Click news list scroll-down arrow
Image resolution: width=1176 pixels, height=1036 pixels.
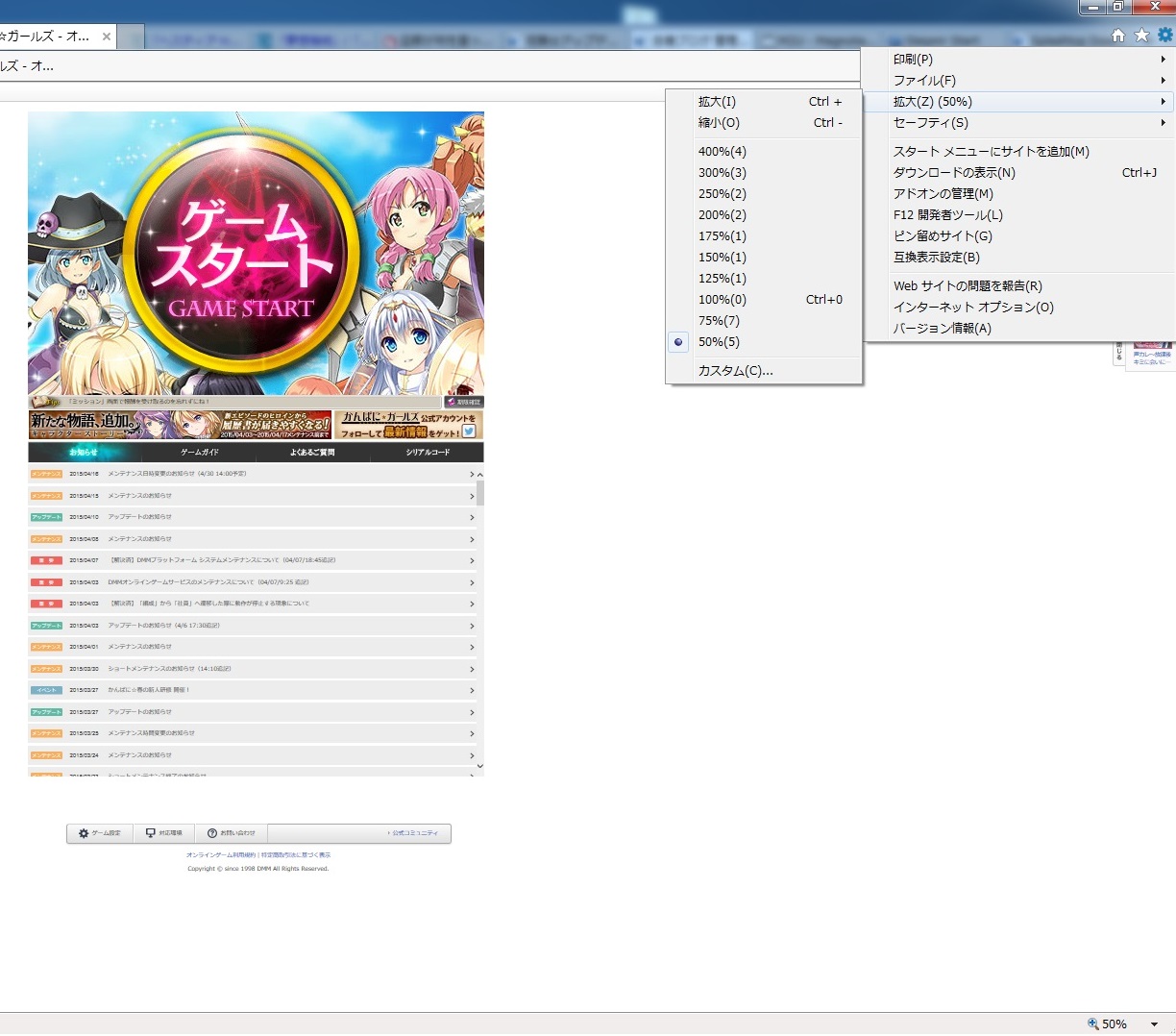[480, 767]
